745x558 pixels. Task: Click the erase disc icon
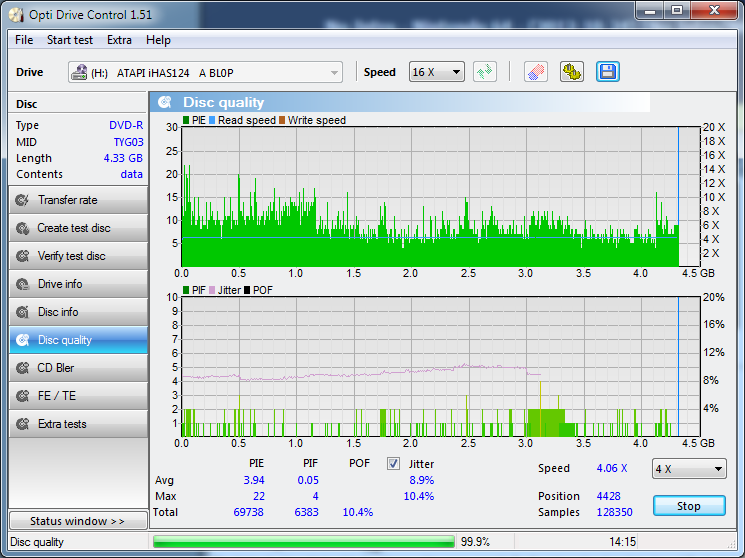click(535, 72)
